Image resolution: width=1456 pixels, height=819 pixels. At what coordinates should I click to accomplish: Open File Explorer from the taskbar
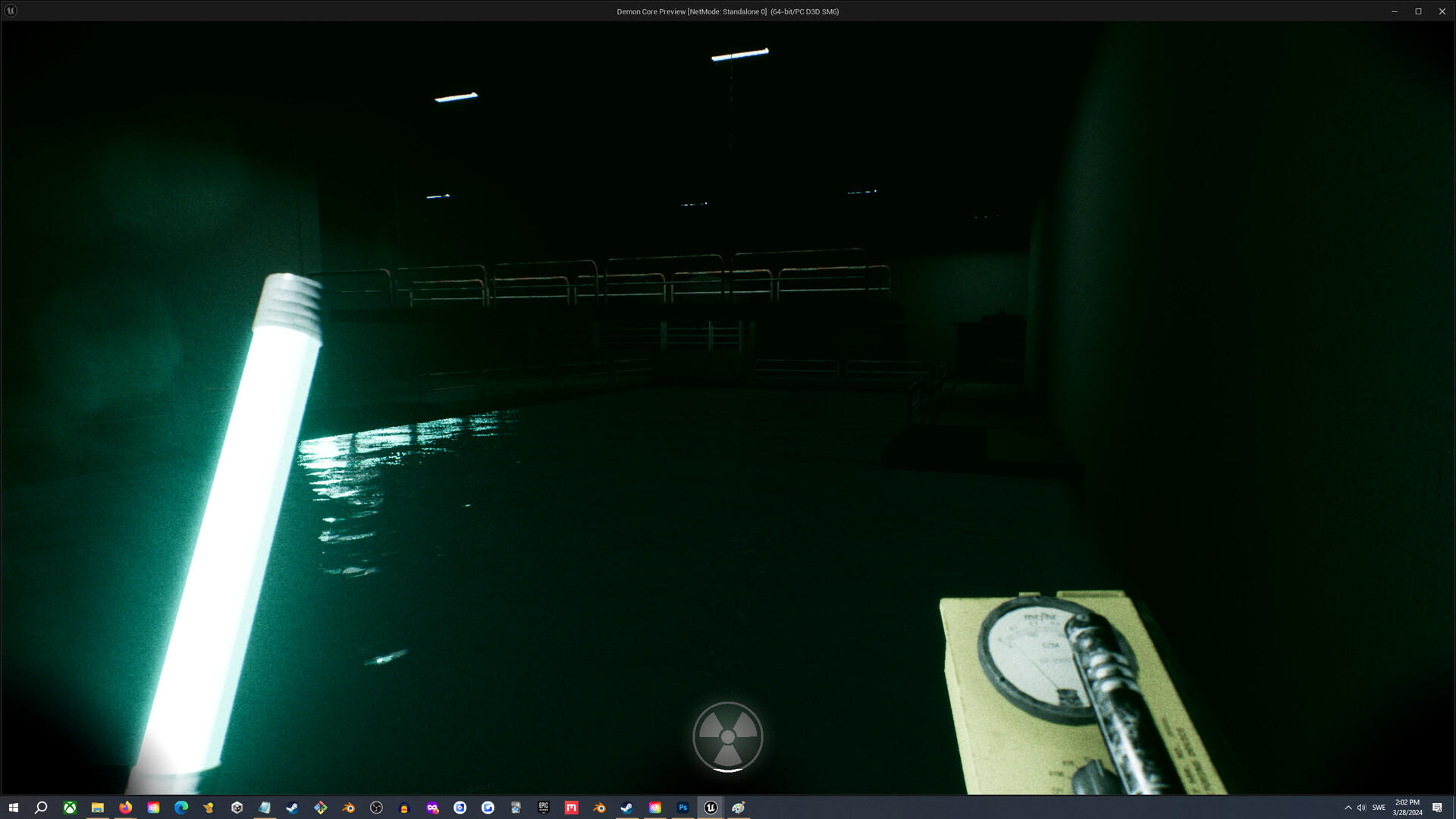[99, 808]
